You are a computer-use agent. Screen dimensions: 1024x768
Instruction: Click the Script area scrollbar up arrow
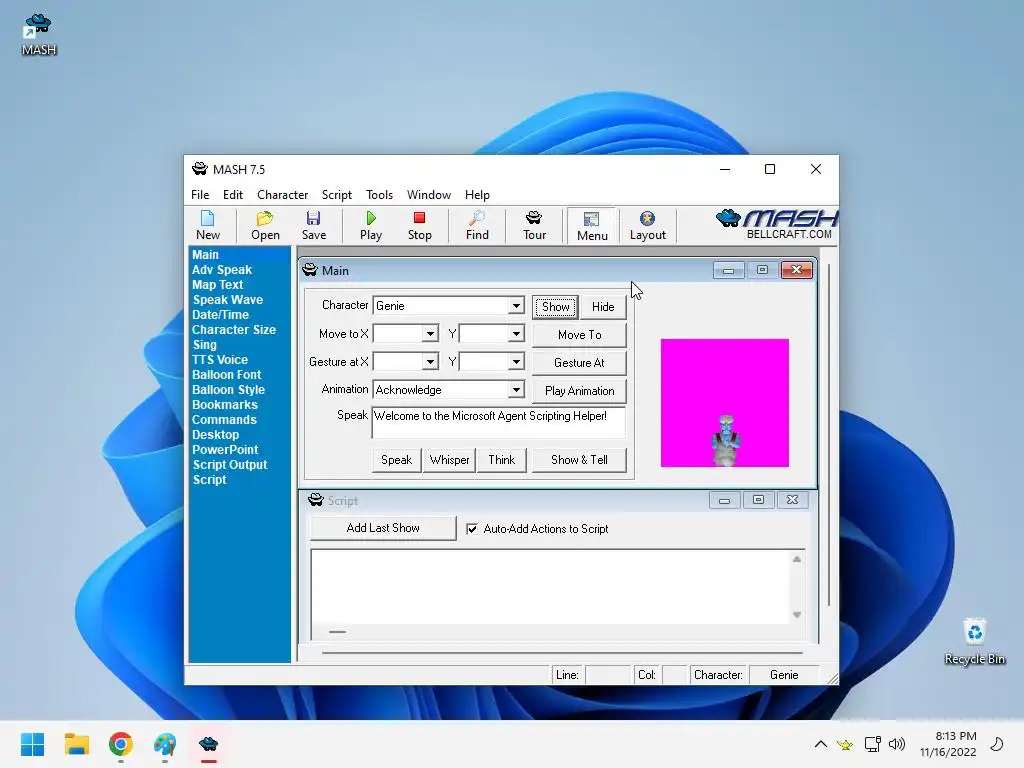(797, 559)
